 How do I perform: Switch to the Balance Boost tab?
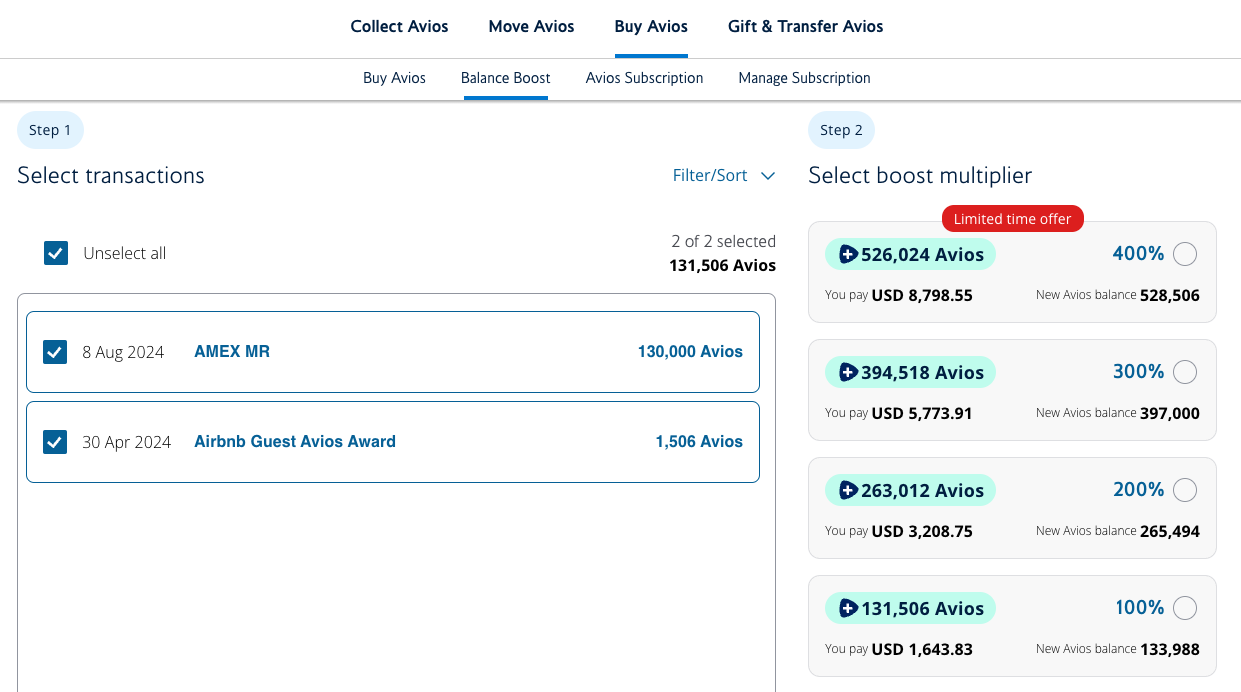click(x=505, y=78)
